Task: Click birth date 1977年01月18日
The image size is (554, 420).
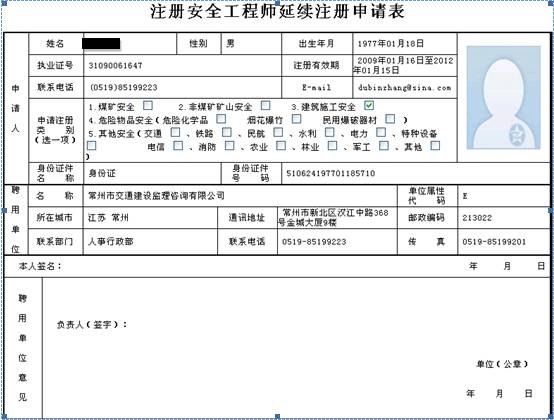Action: pyautogui.click(x=391, y=43)
